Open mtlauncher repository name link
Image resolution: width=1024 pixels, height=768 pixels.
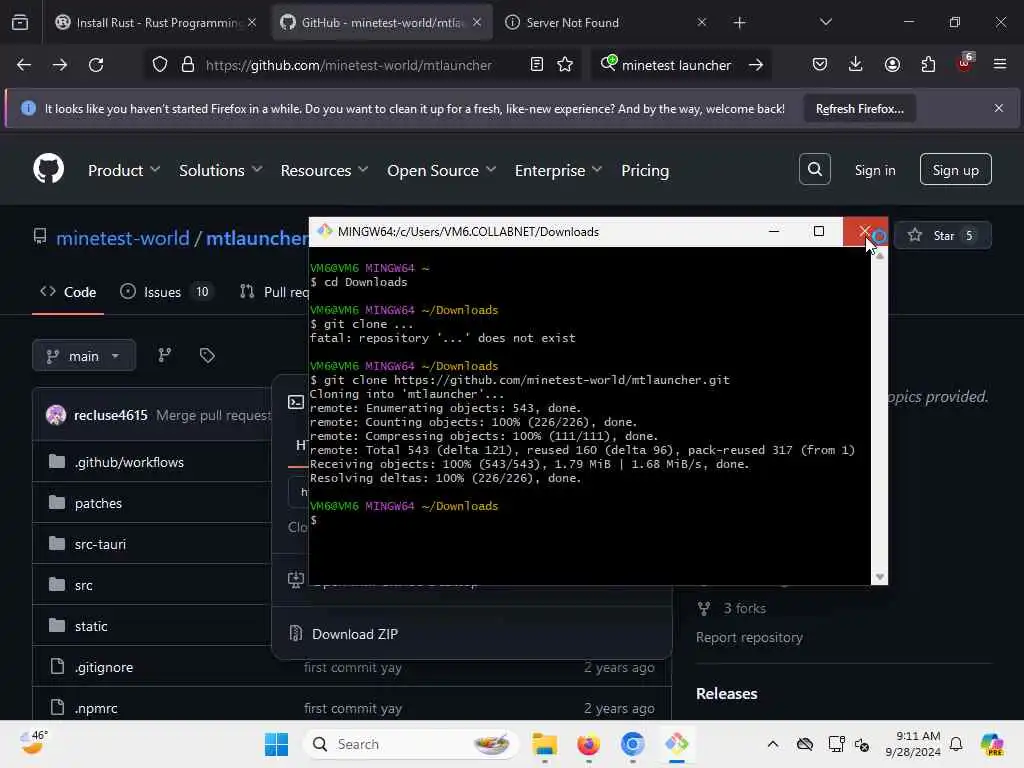coord(257,238)
